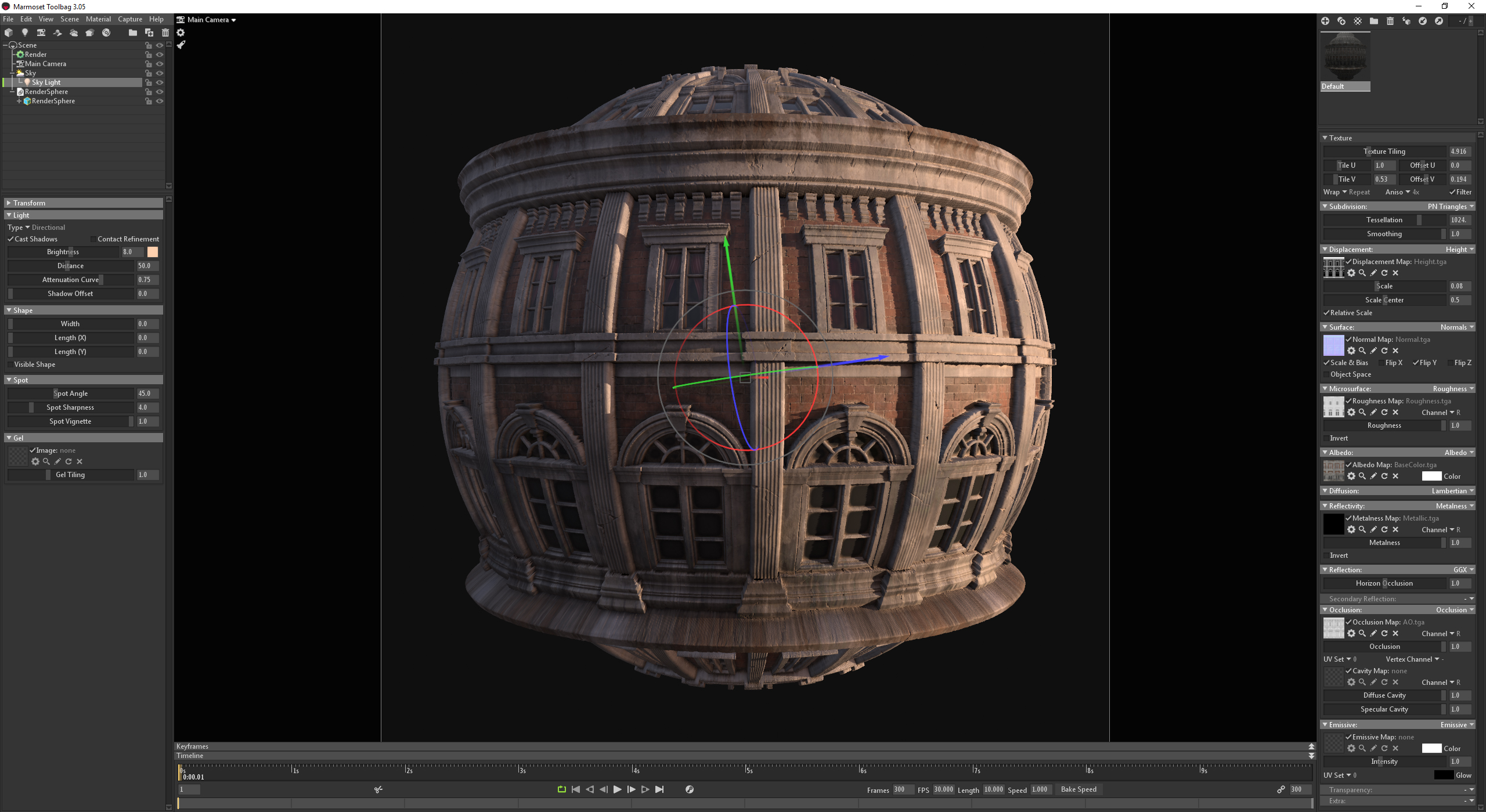Click the checkered sphere material icon
The image size is (1486, 812).
click(x=1358, y=21)
